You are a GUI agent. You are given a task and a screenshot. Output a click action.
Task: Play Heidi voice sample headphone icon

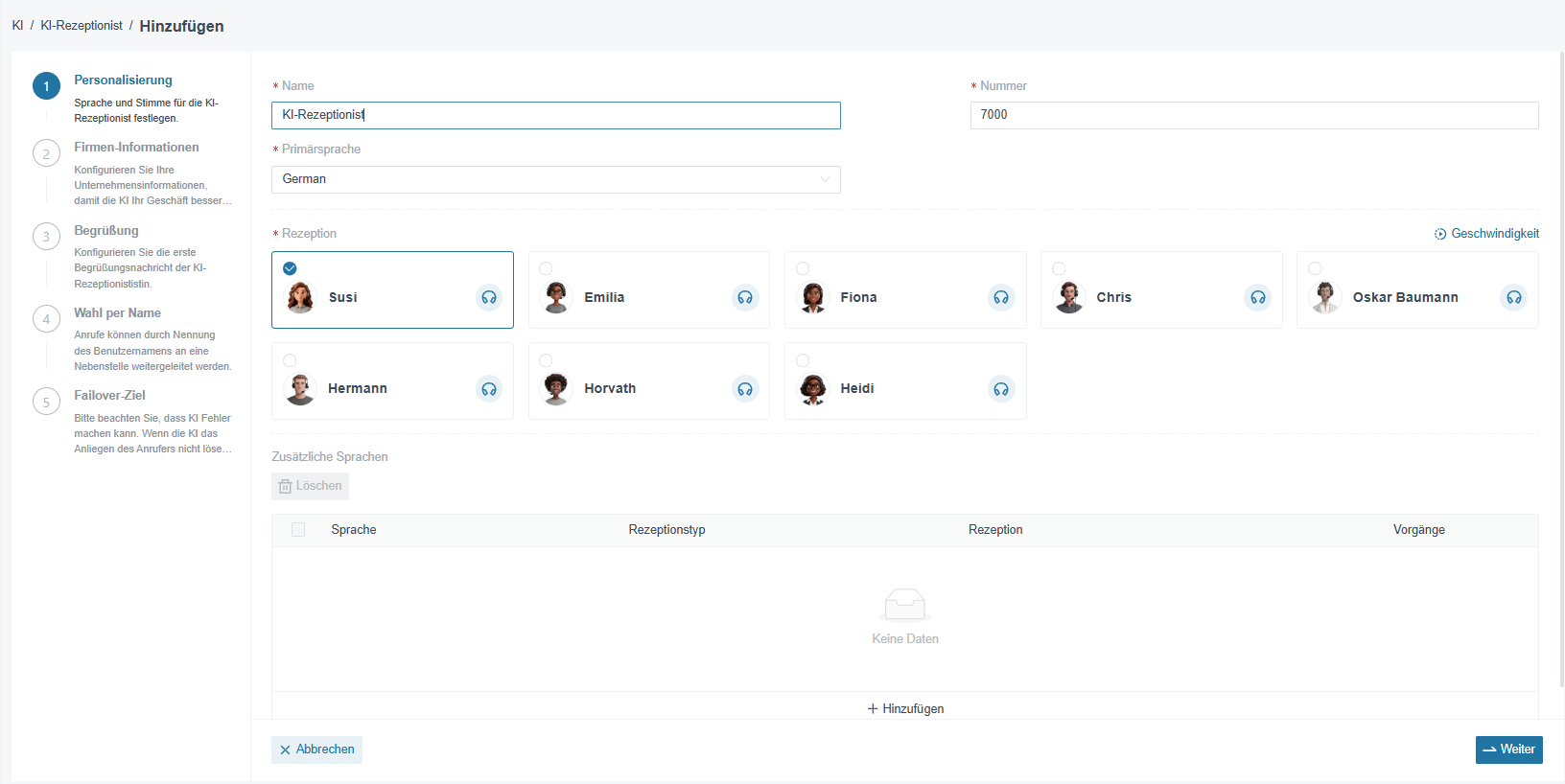(x=1001, y=388)
